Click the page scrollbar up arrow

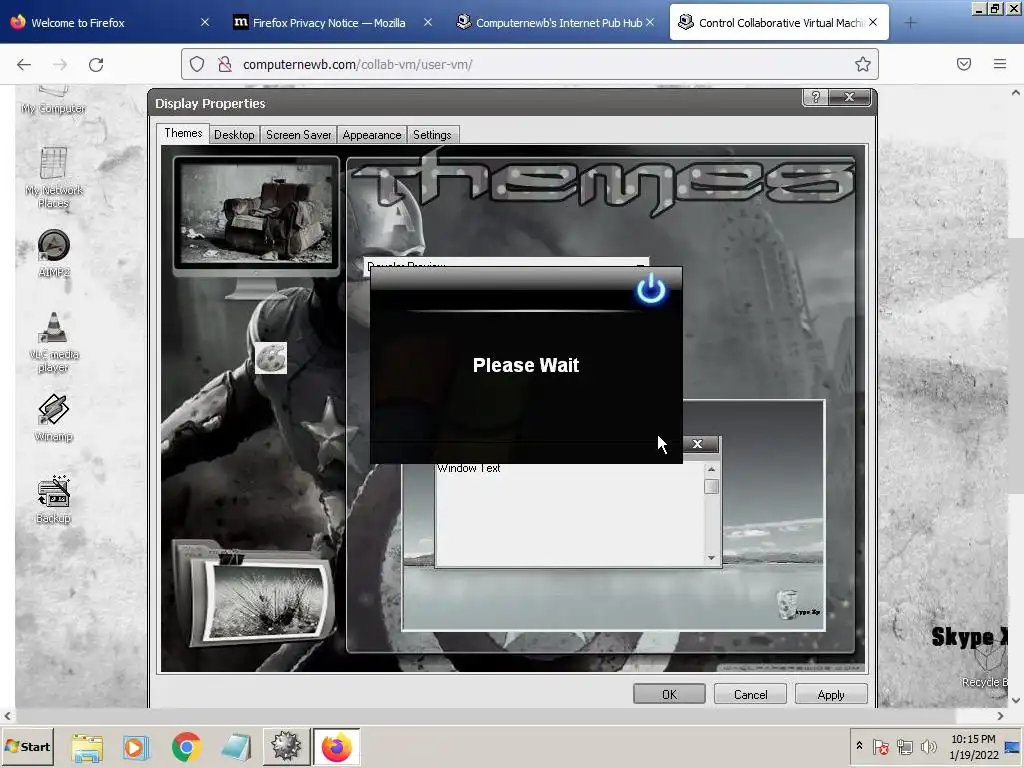(x=1016, y=93)
